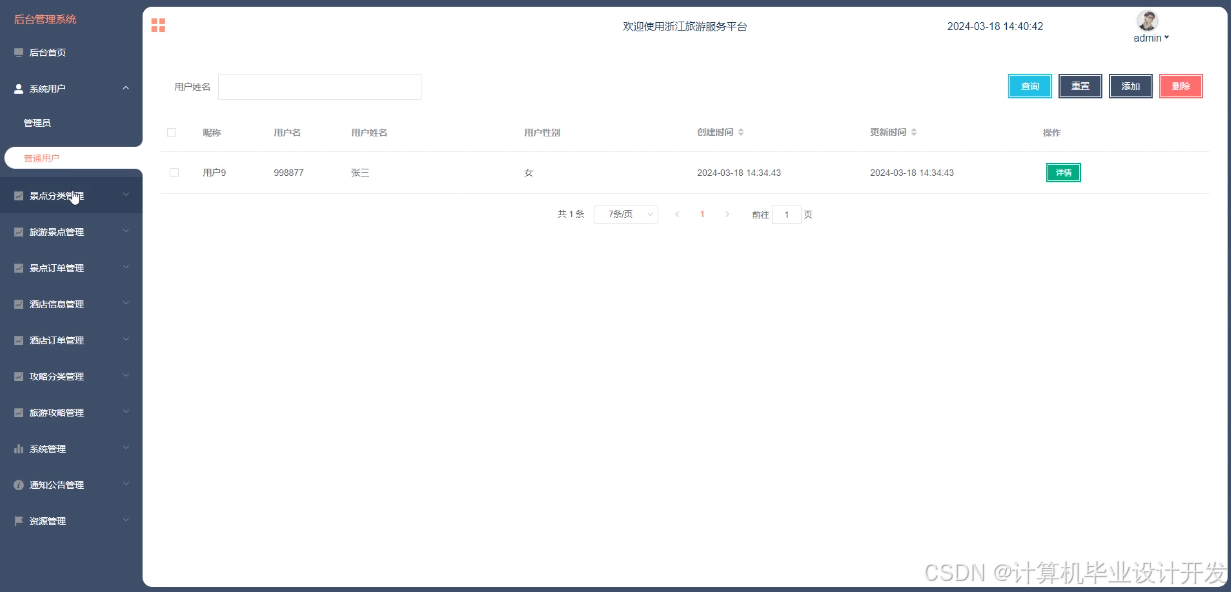The height and width of the screenshot is (592, 1231).
Task: Click the 景点分类管理 sidebar icon
Action: pos(18,196)
